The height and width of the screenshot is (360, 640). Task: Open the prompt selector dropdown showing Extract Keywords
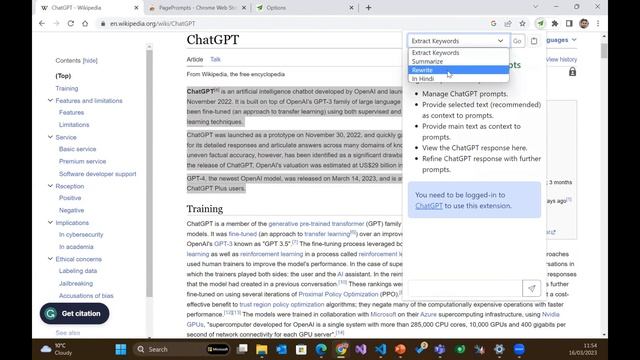point(458,41)
